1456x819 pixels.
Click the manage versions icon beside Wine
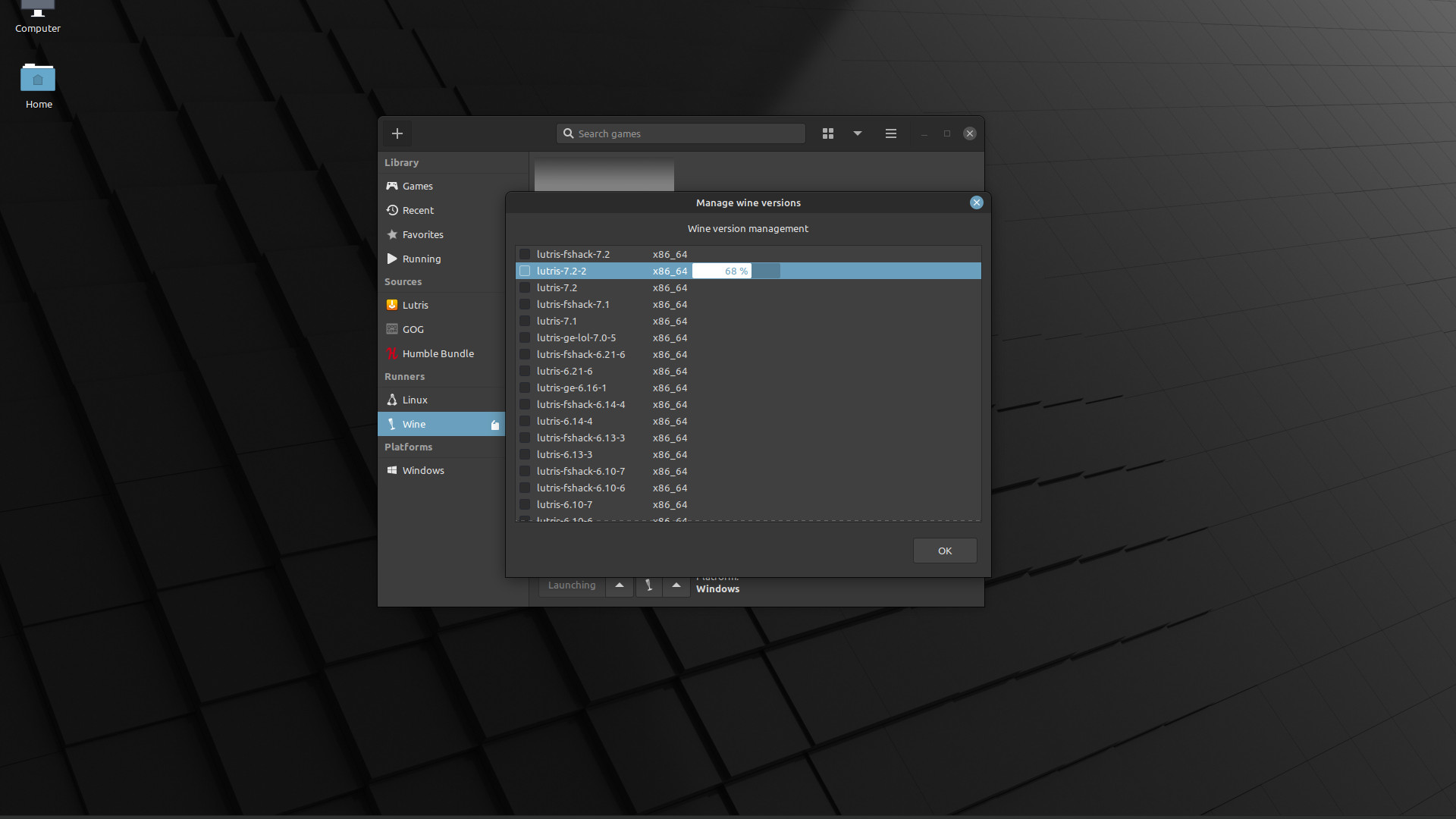click(495, 425)
